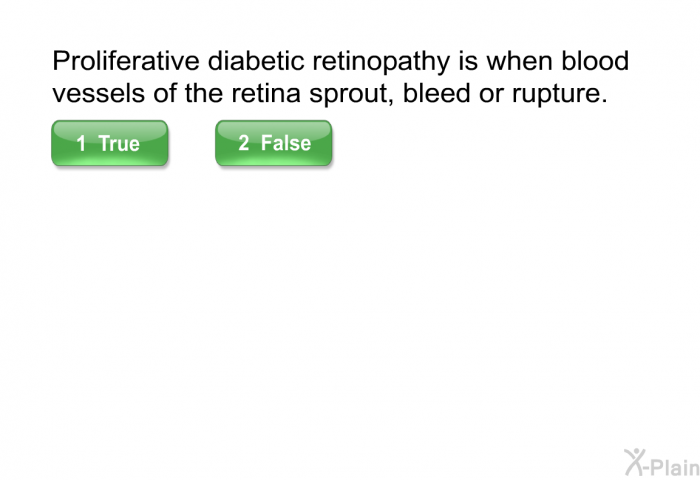Choose the False answer button

coord(273,143)
